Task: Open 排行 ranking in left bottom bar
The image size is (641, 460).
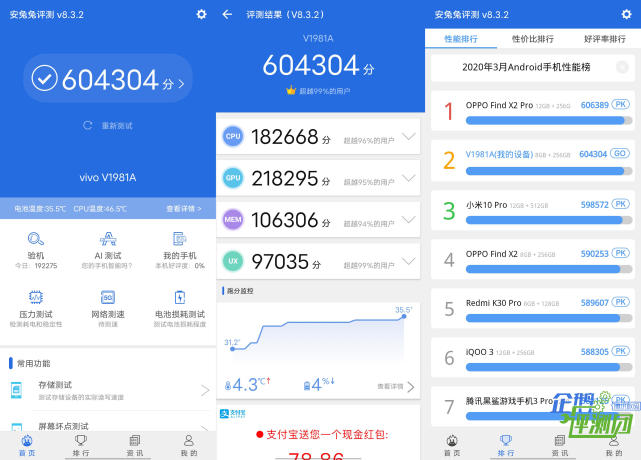Action: [81, 446]
